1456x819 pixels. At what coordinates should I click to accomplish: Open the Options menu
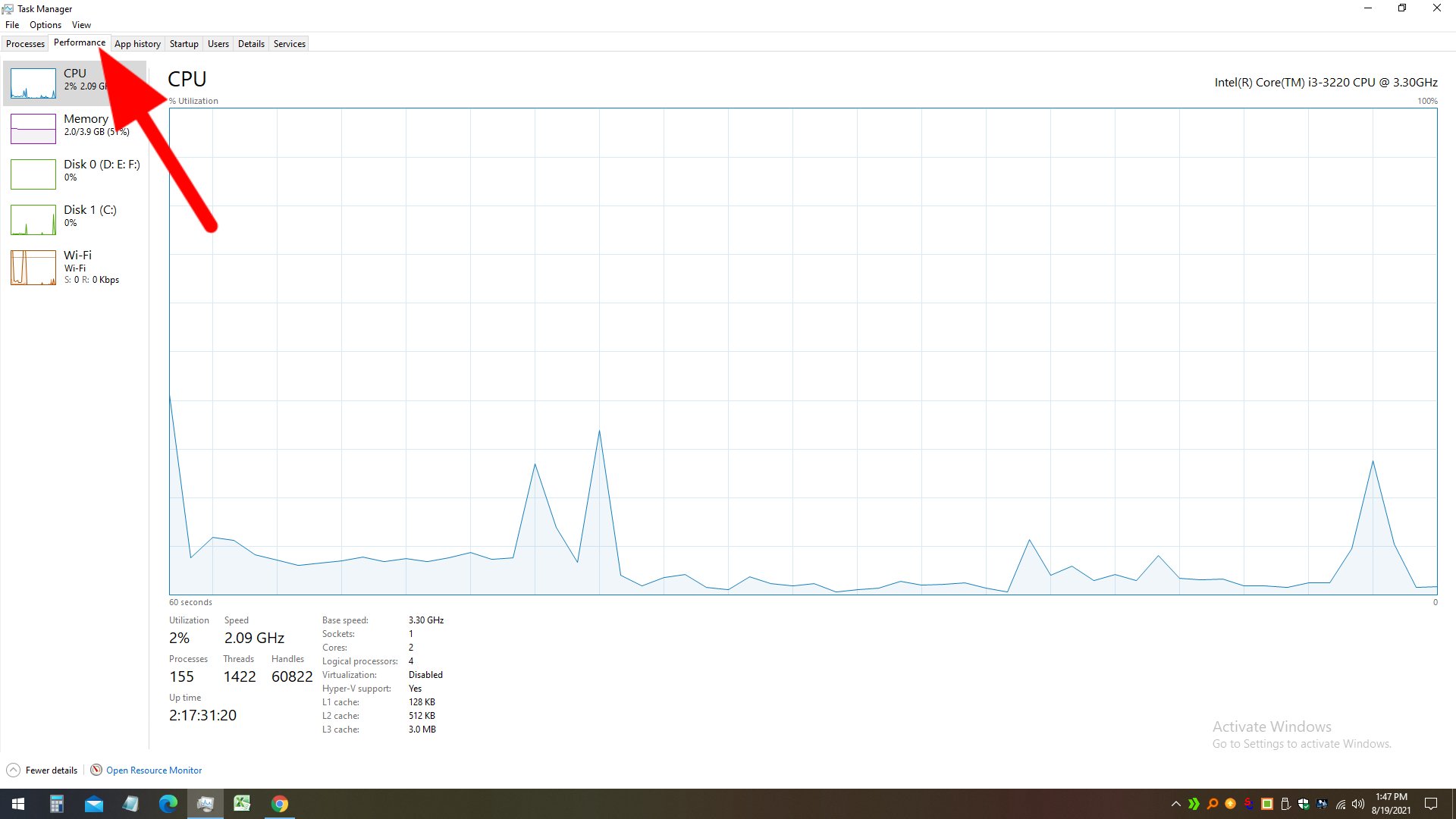[45, 24]
